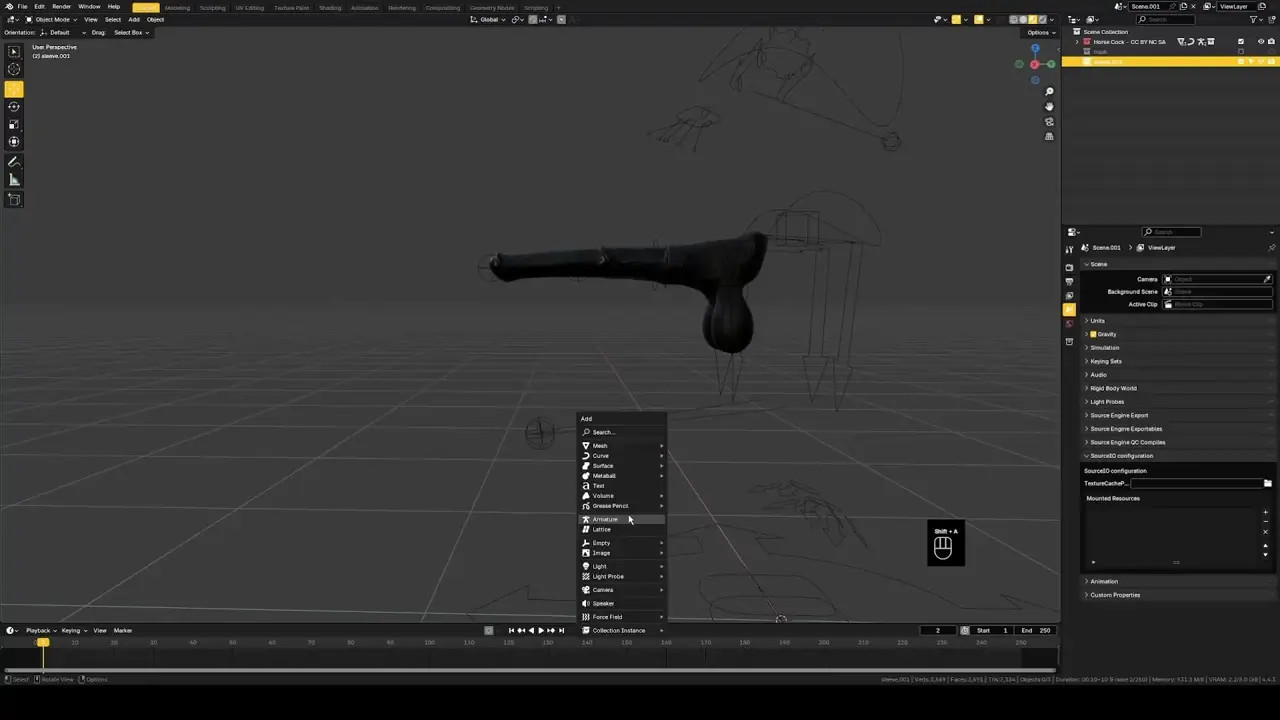
Task: Choose Armature in the Add menu
Action: [622, 519]
